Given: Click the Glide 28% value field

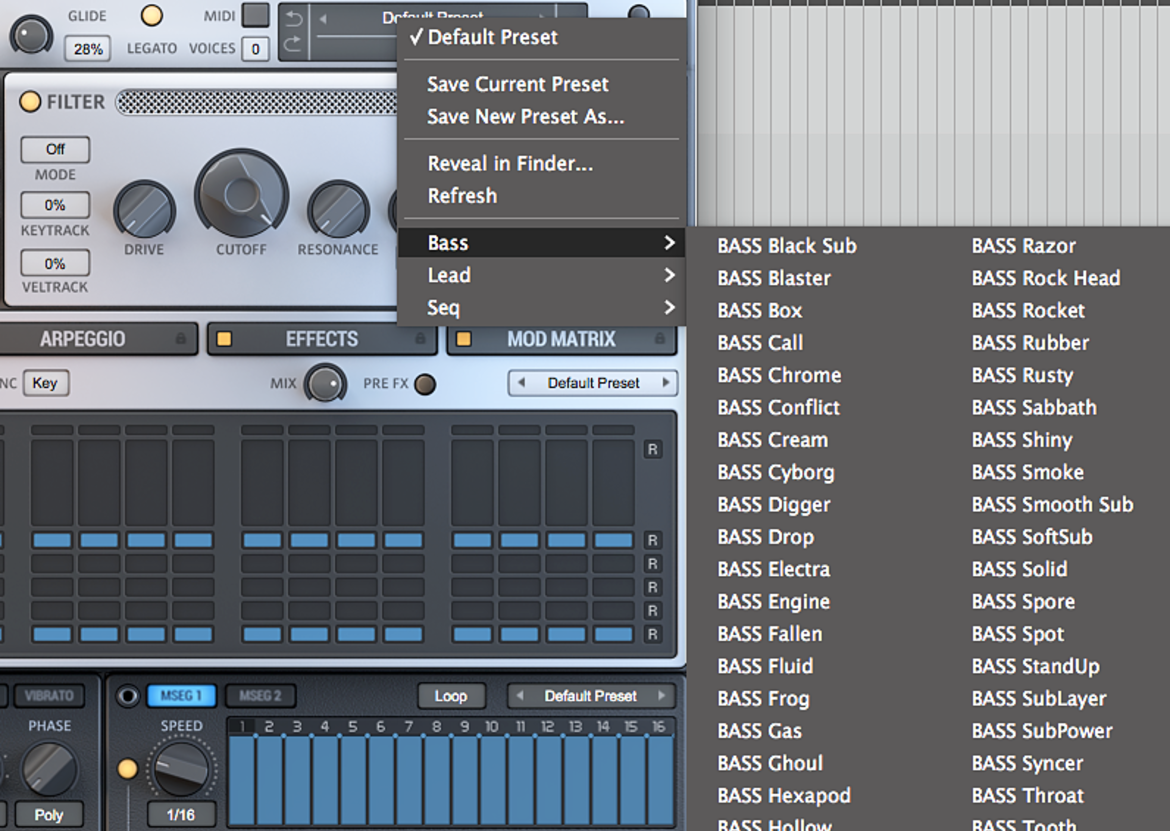Looking at the screenshot, I should [x=88, y=49].
